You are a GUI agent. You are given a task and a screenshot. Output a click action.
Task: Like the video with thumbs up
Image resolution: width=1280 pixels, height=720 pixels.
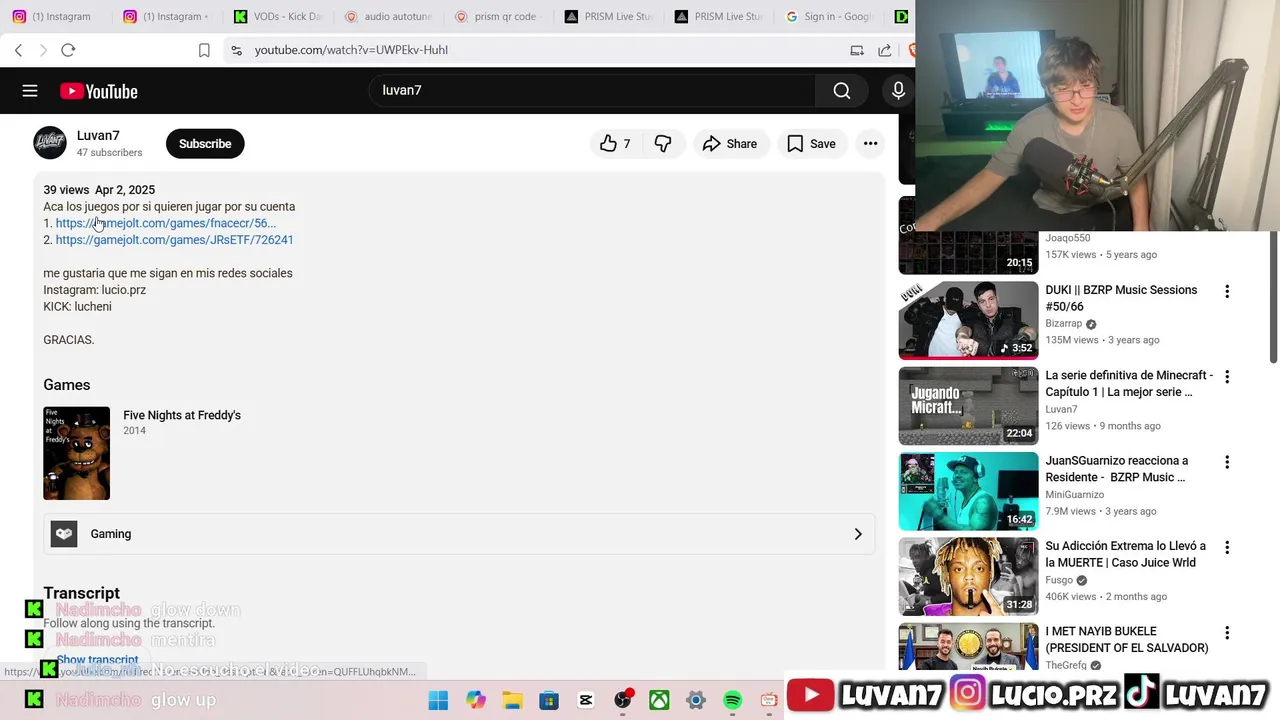[x=615, y=144]
